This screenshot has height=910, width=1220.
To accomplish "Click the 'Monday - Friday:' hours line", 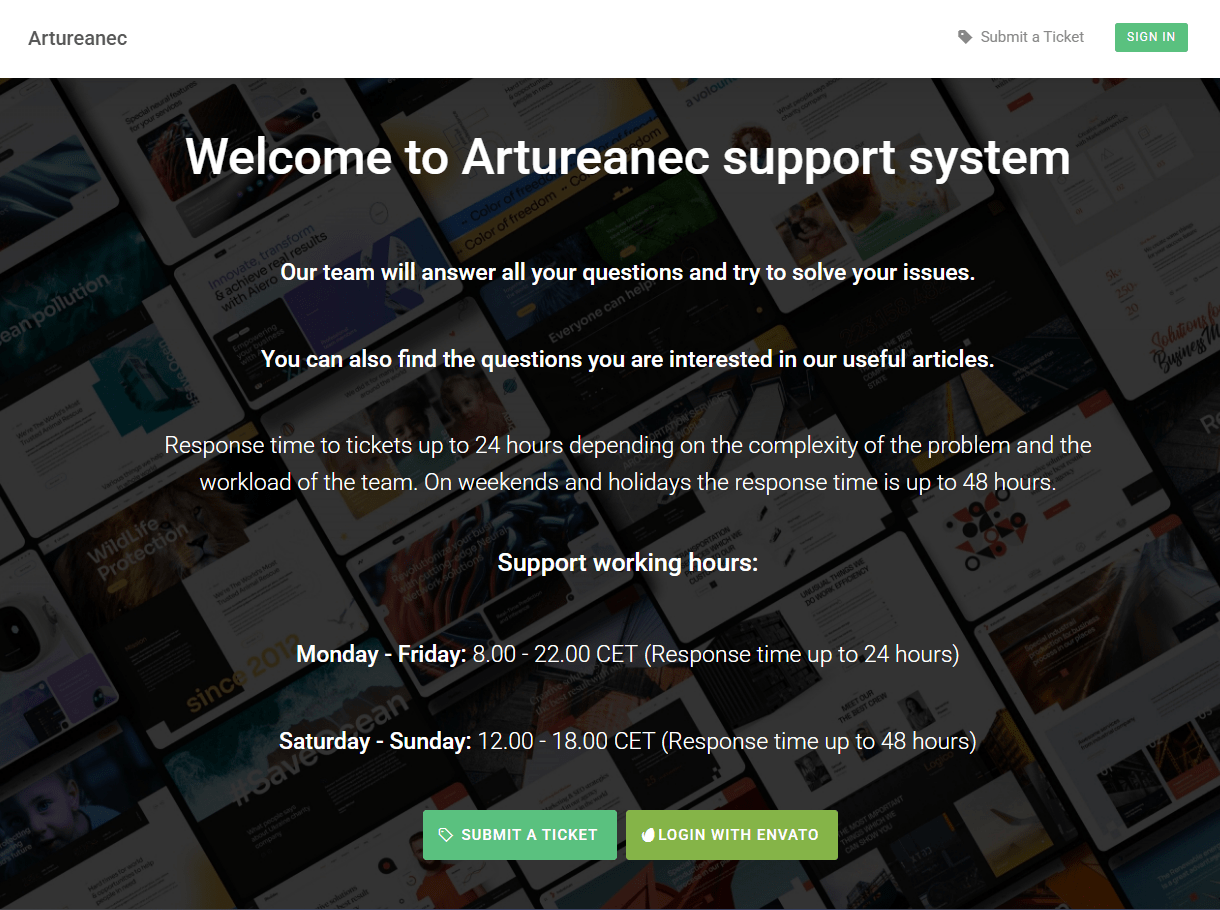I will click(628, 655).
